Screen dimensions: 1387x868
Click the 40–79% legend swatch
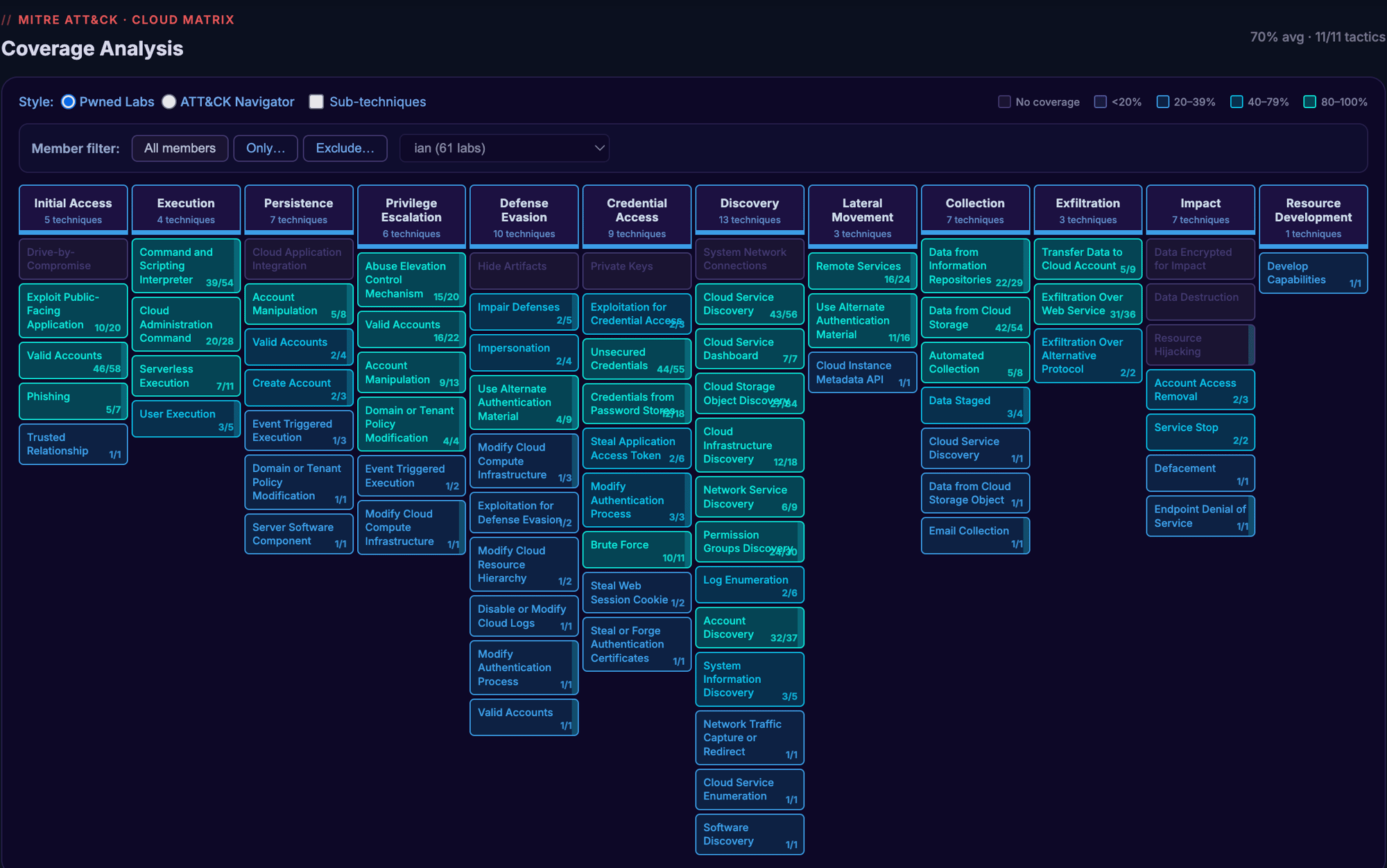[1237, 102]
